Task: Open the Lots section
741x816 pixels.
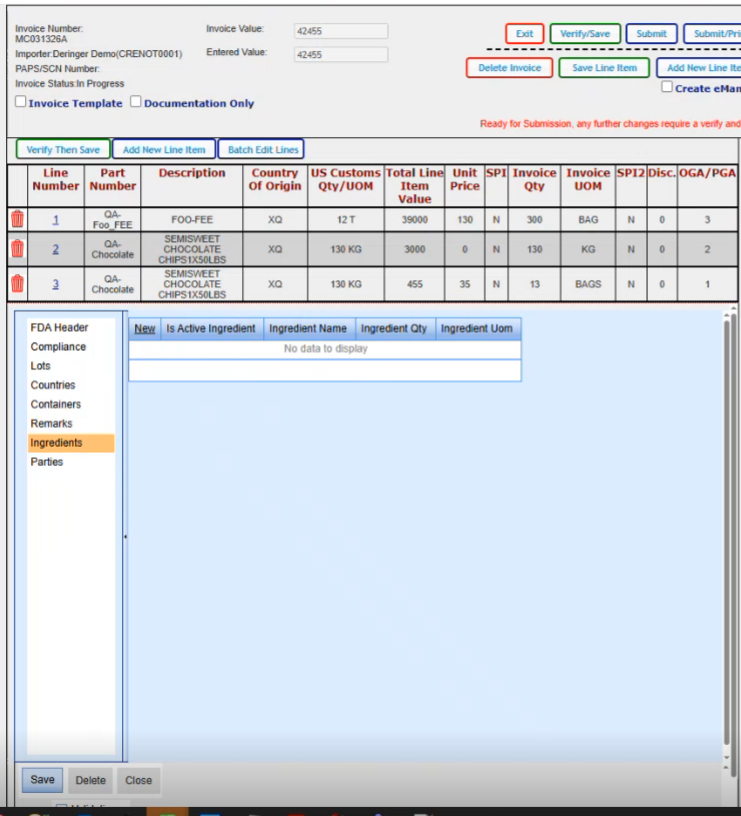Action: pyautogui.click(x=41, y=366)
